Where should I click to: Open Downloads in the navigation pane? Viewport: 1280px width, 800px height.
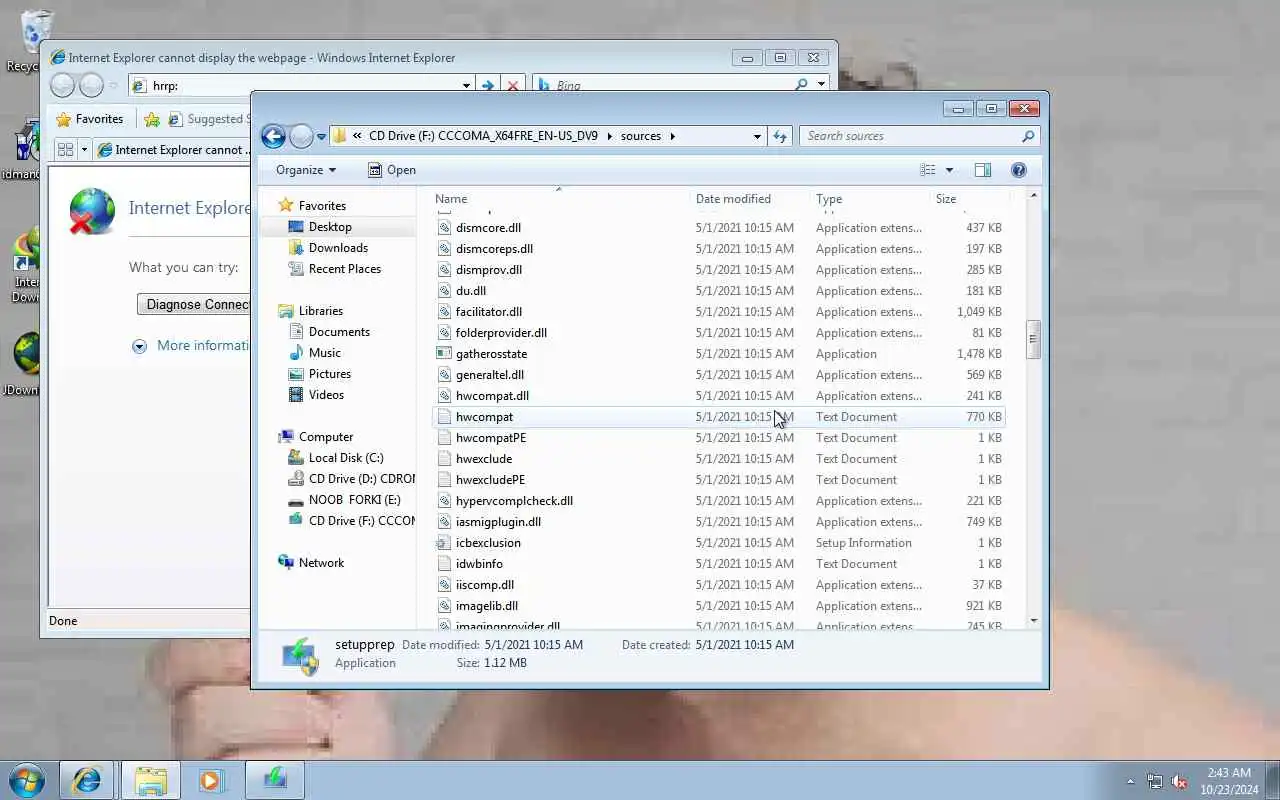pos(338,248)
